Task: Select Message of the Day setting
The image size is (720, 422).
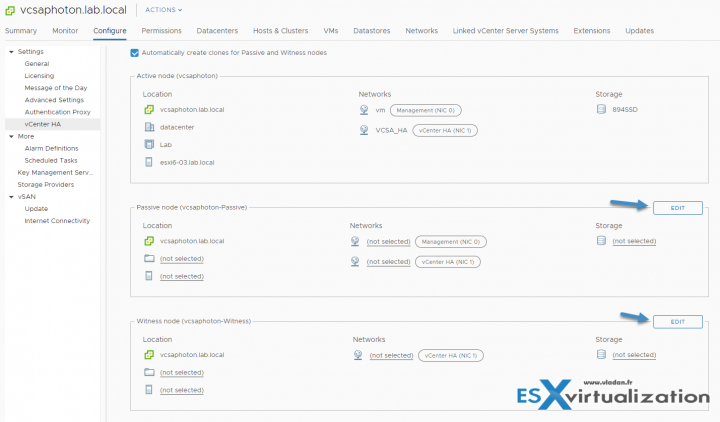Action: tap(56, 88)
